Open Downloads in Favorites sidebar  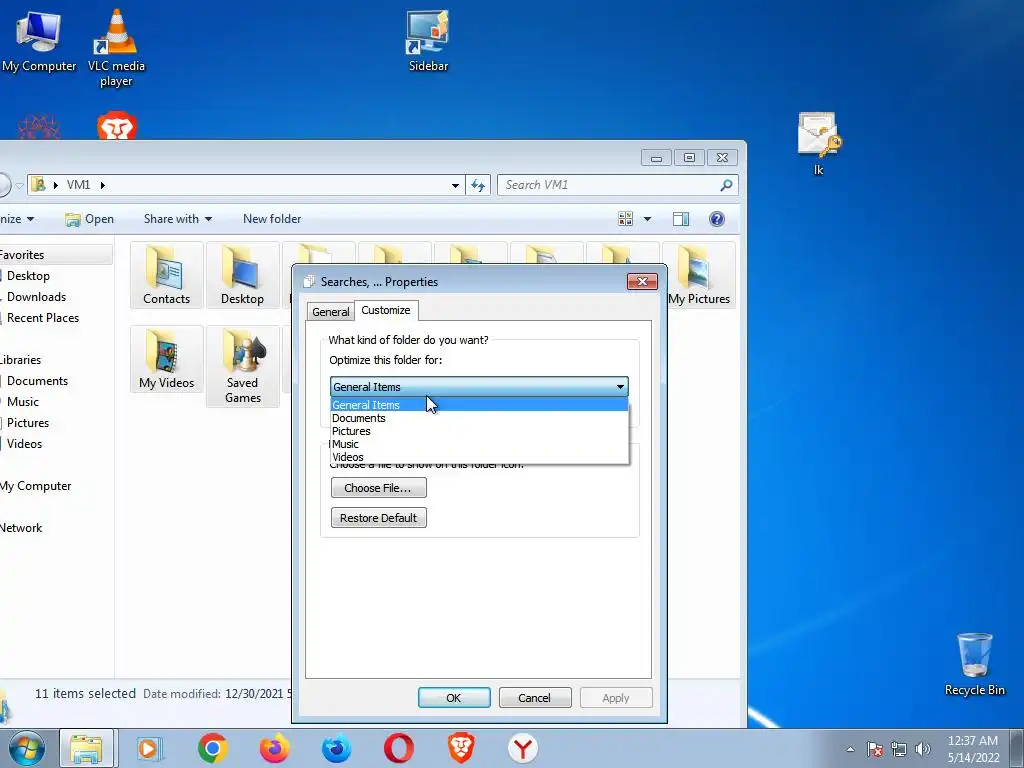[x=37, y=297]
